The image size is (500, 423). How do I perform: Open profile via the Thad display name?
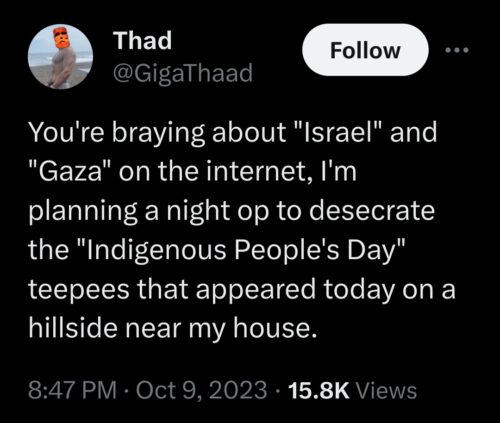[x=142, y=40]
